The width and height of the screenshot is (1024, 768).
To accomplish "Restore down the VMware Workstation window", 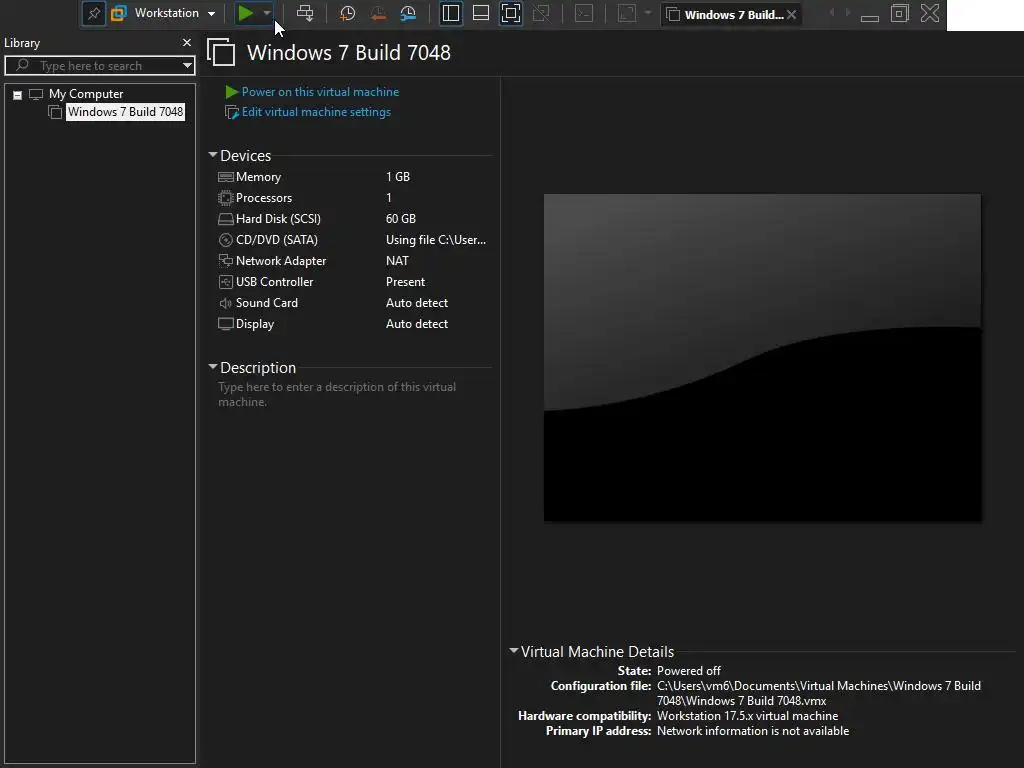I will [900, 14].
